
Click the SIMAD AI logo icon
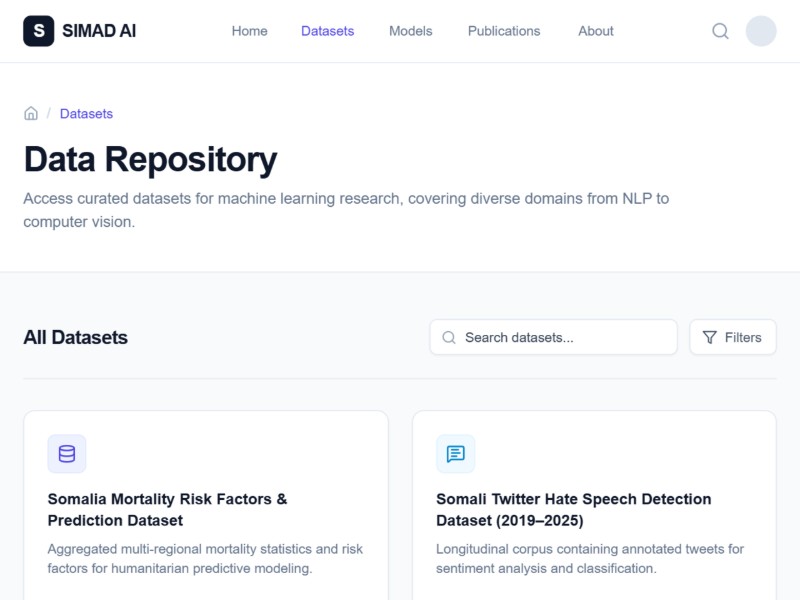pyautogui.click(x=39, y=31)
